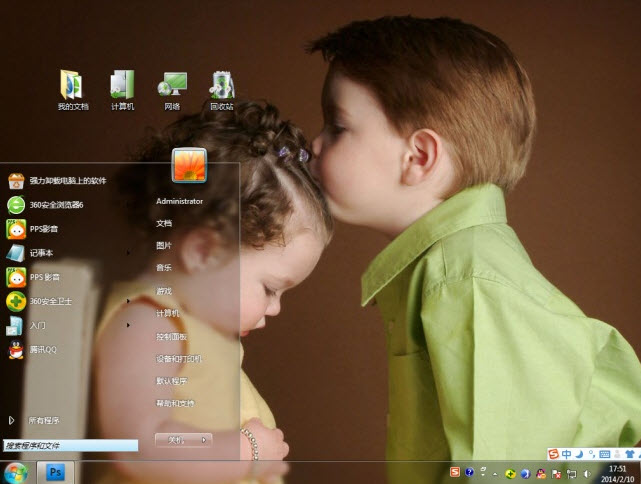Open 控制面板 in Start menu
This screenshot has height=484, width=641.
click(x=171, y=336)
